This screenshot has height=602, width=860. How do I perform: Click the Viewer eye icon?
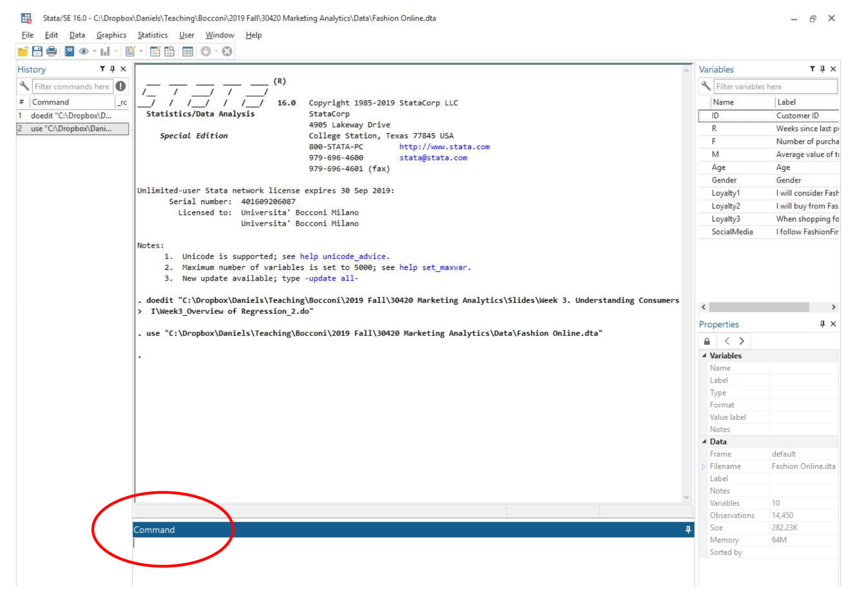tap(83, 52)
